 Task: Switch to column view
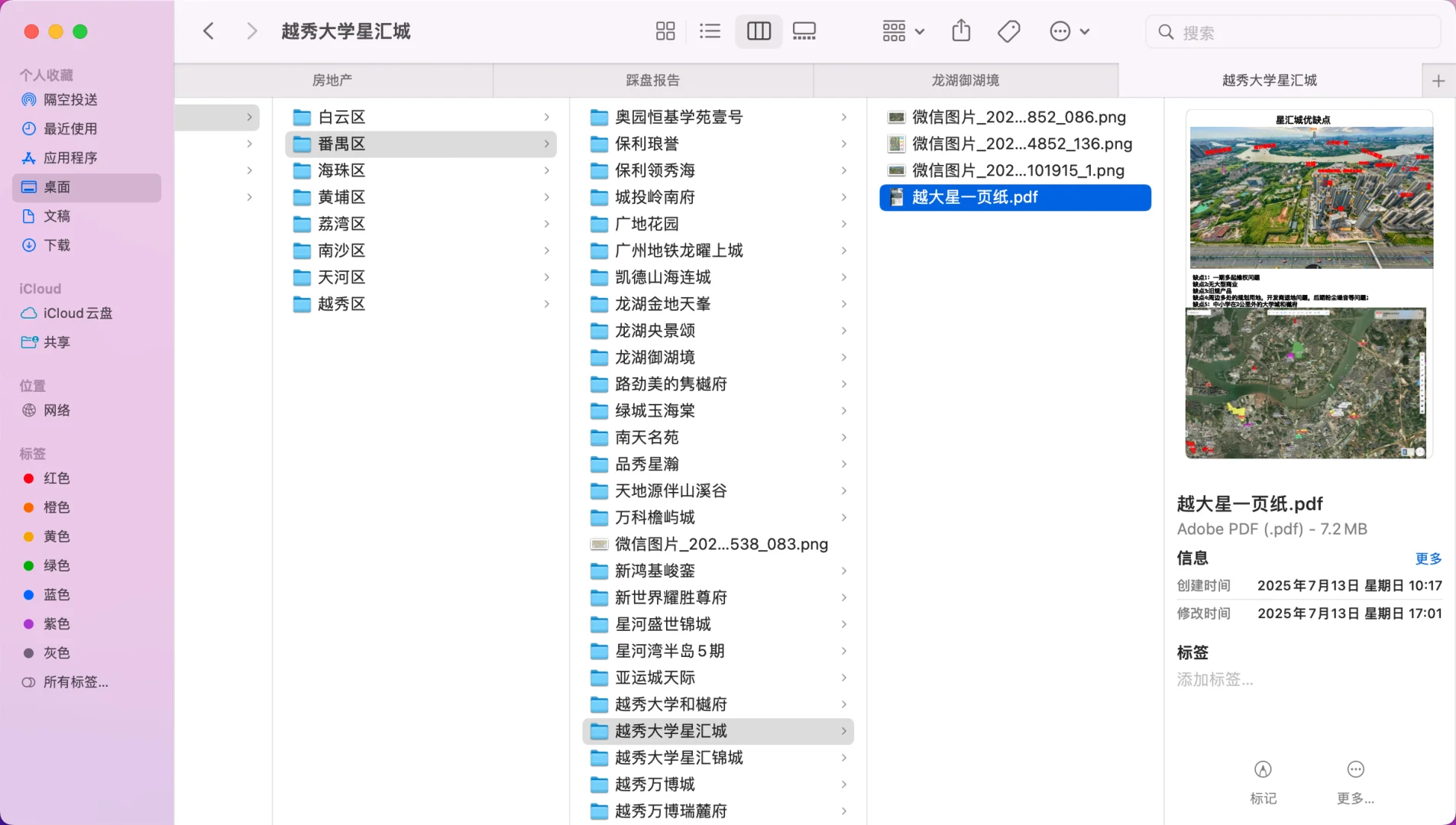[x=759, y=31]
